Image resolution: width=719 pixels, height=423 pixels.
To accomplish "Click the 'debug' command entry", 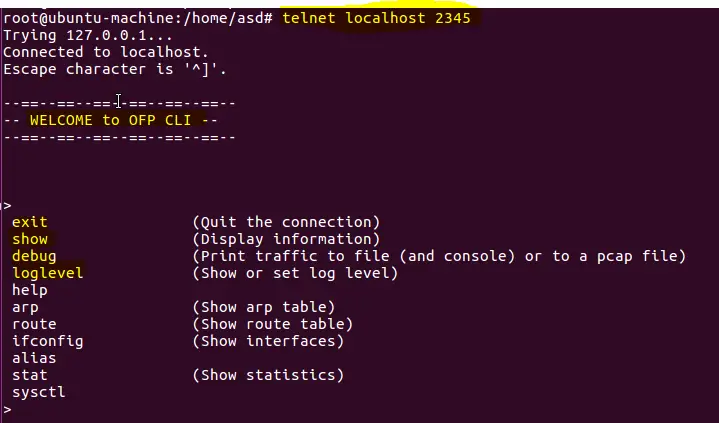I will [34, 256].
